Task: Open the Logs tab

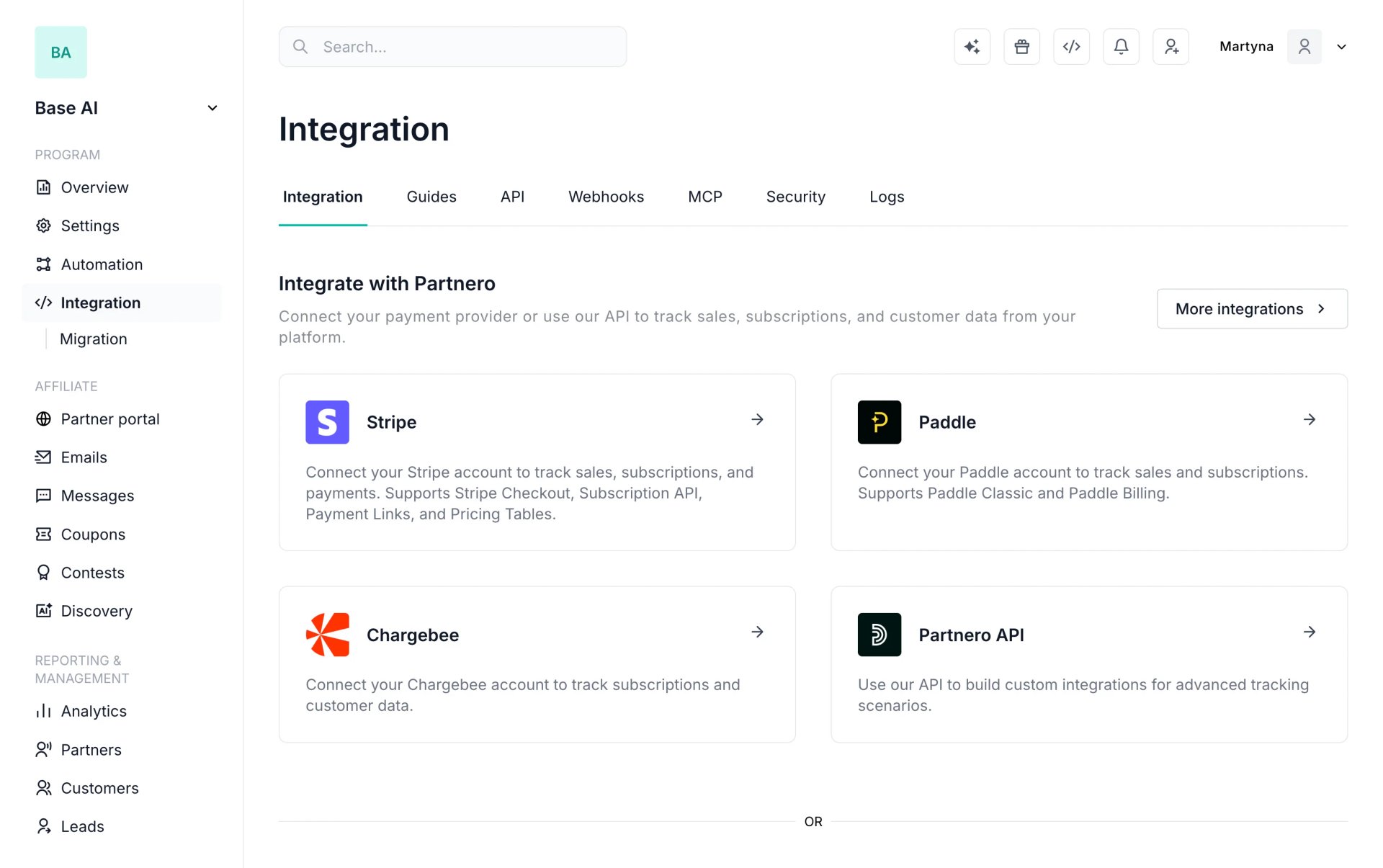Action: pos(887,197)
